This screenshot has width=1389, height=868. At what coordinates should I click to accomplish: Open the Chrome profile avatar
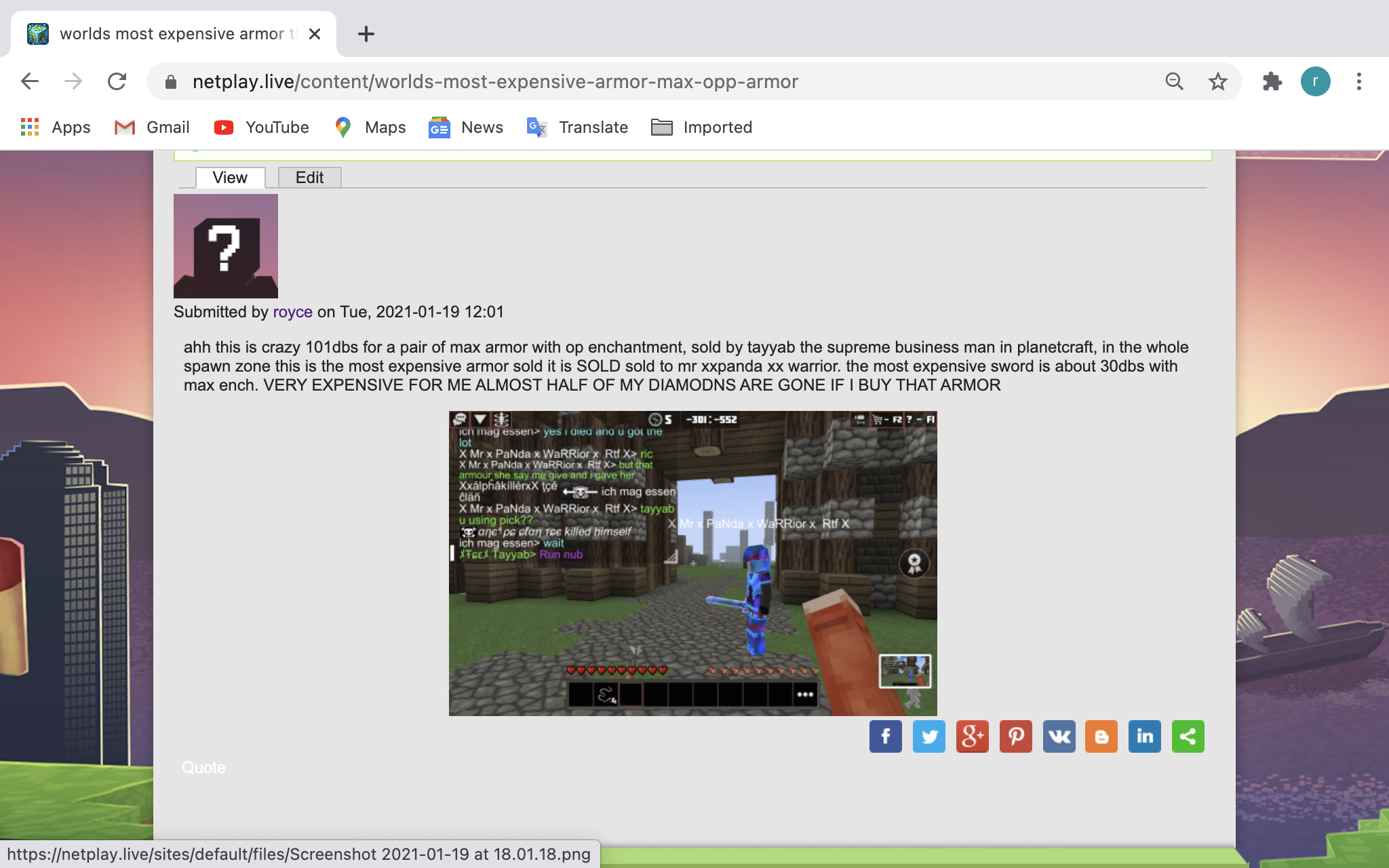tap(1316, 81)
